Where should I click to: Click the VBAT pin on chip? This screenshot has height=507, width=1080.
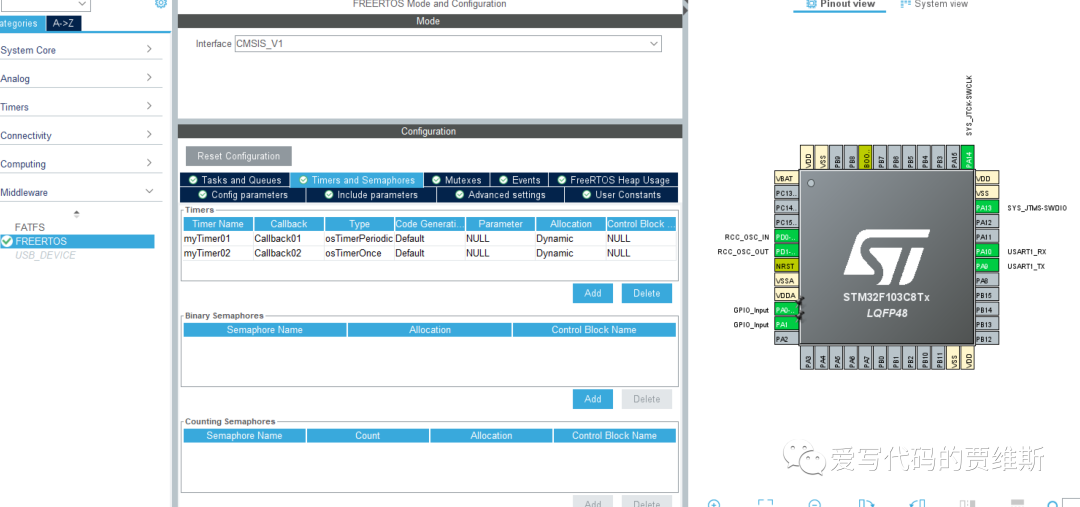pos(786,178)
